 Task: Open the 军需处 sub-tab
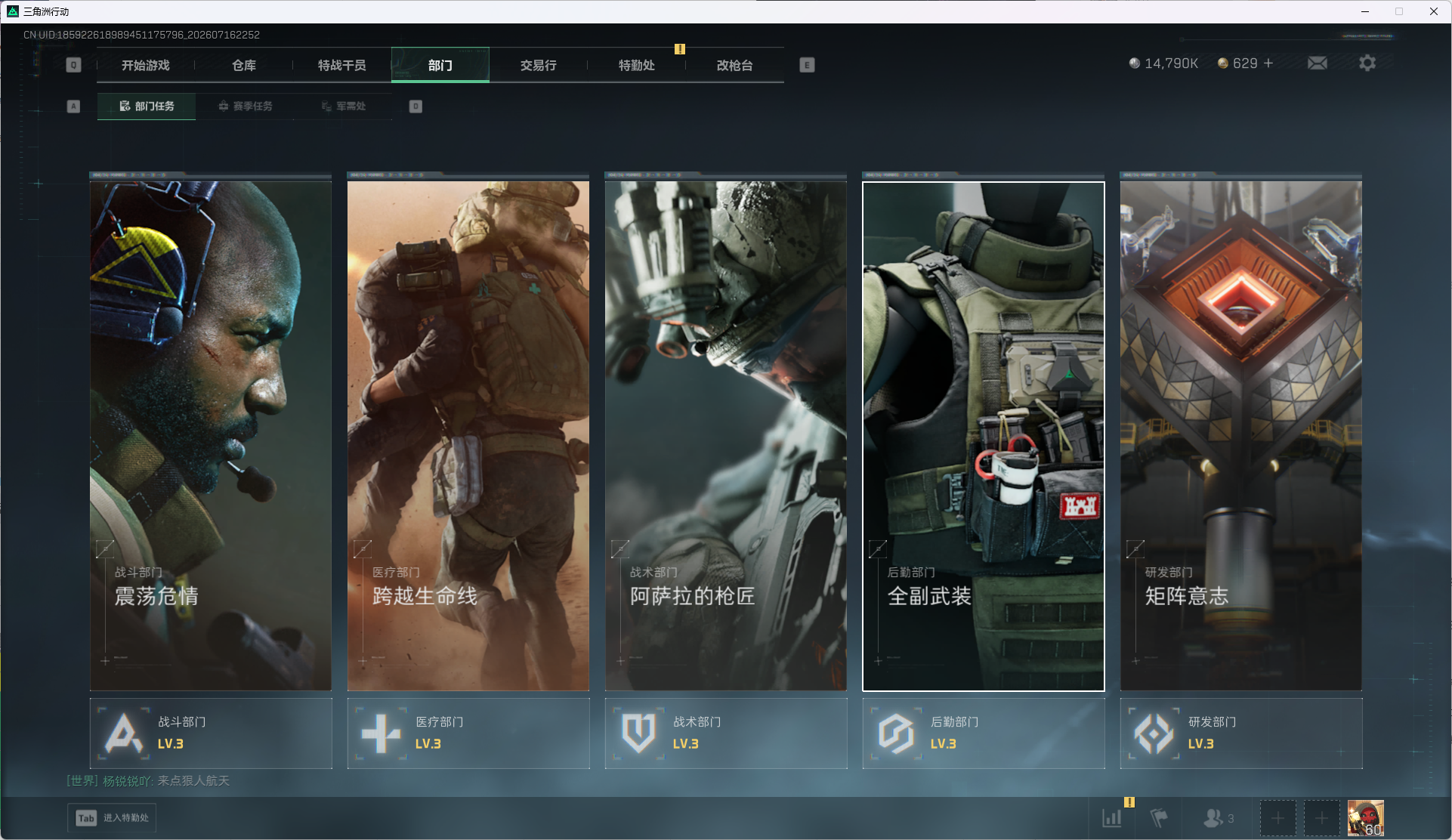[343, 107]
